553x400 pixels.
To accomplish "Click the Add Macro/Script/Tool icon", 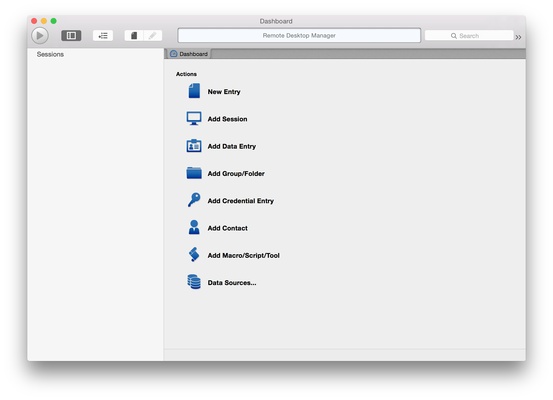I will click(x=194, y=254).
